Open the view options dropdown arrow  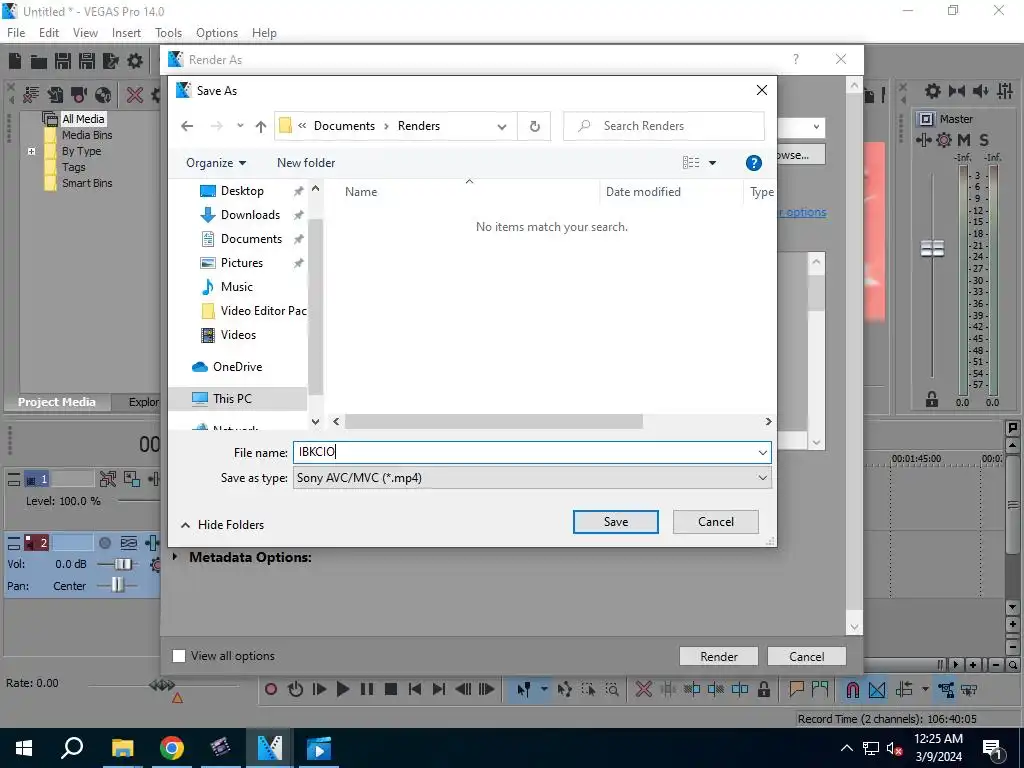[712, 163]
